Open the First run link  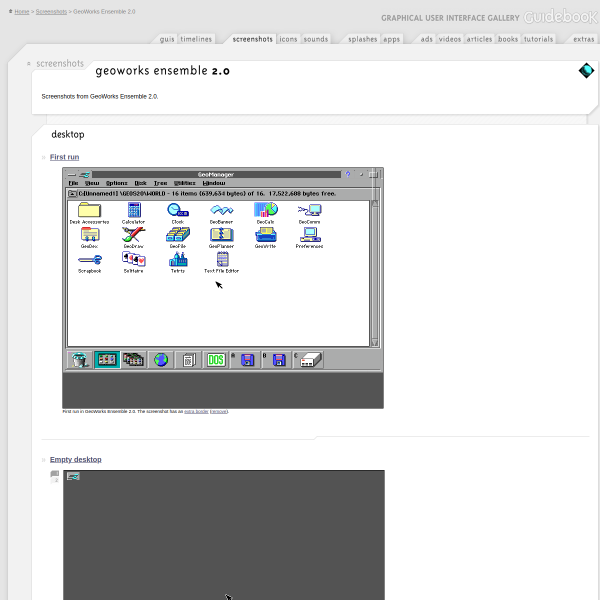click(64, 157)
